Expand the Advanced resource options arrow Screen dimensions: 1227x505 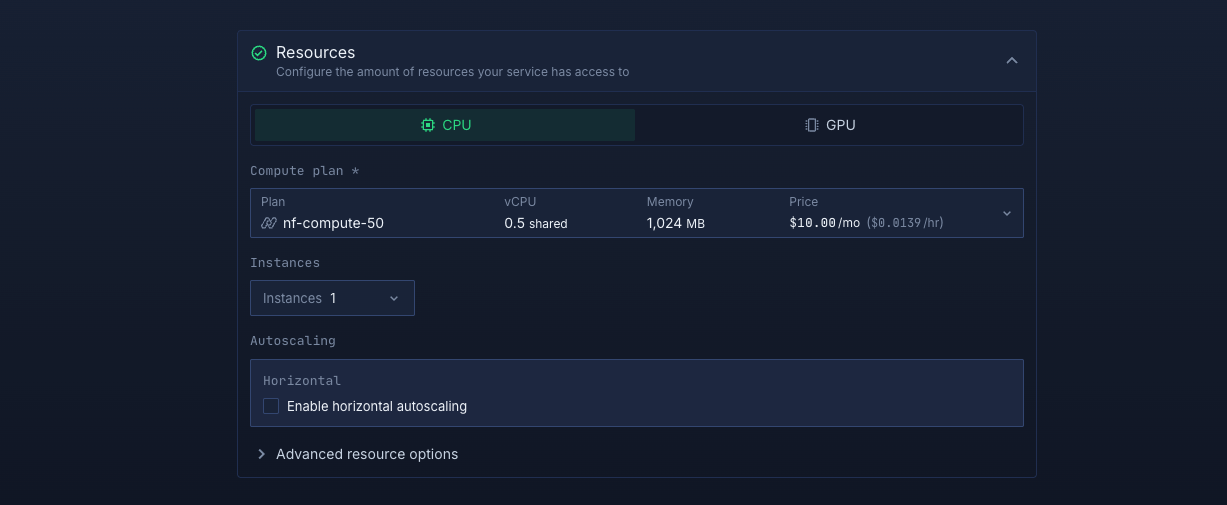click(262, 454)
